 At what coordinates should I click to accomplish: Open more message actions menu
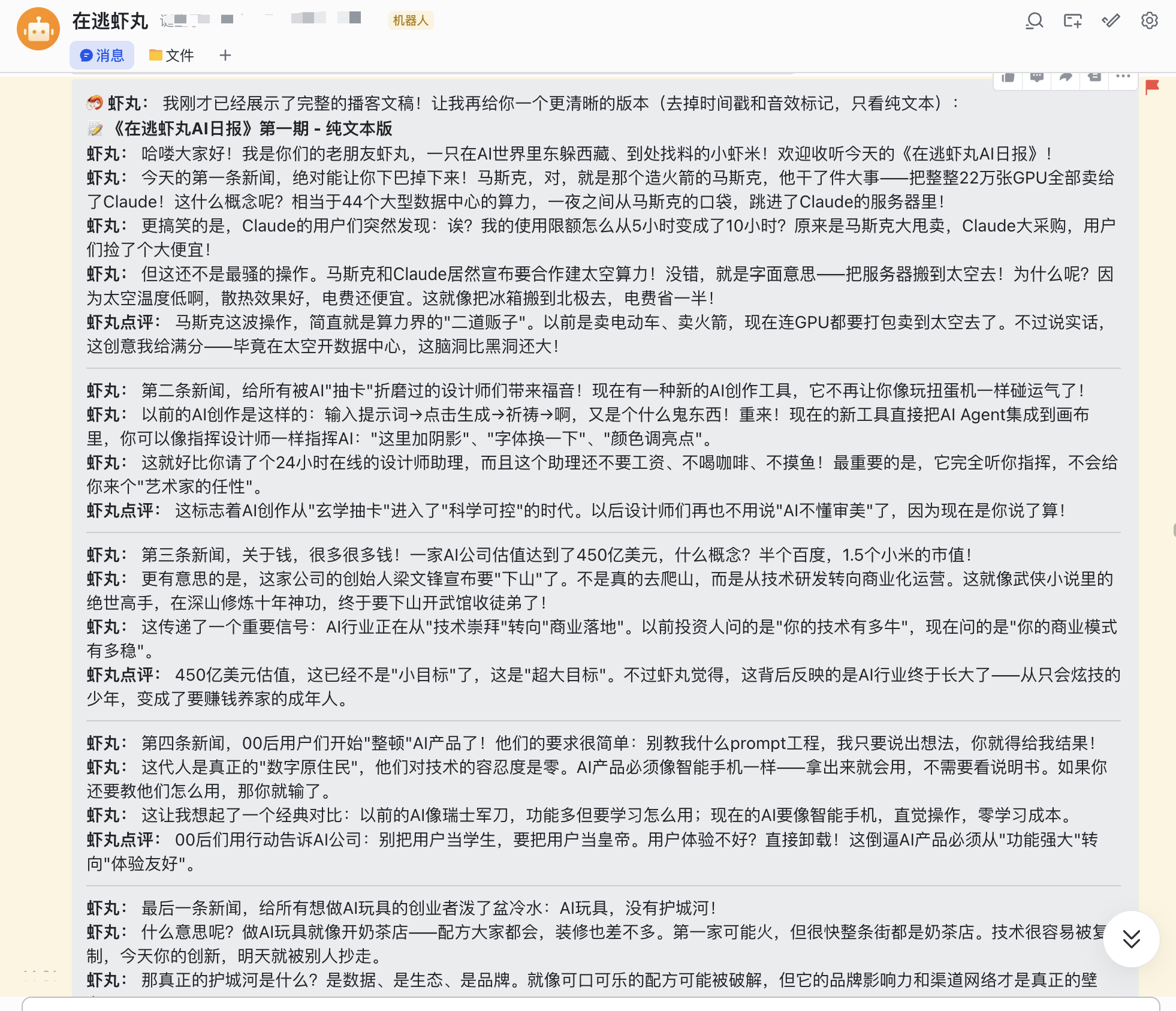click(1123, 77)
